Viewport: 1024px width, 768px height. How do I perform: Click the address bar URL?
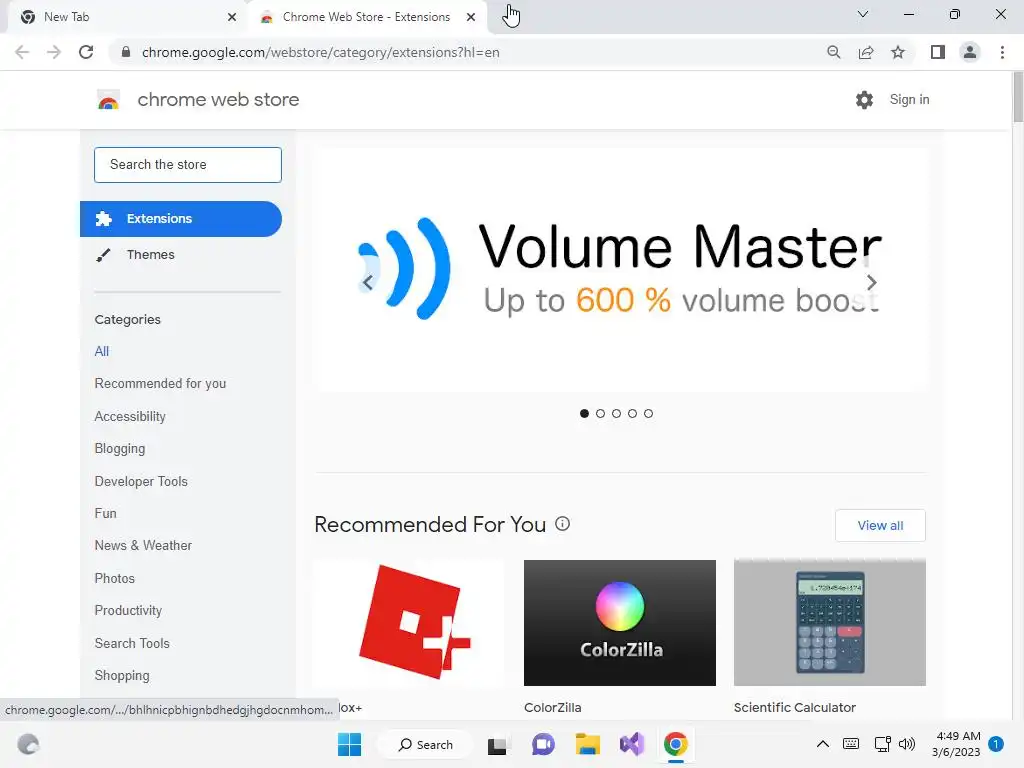pyautogui.click(x=320, y=52)
